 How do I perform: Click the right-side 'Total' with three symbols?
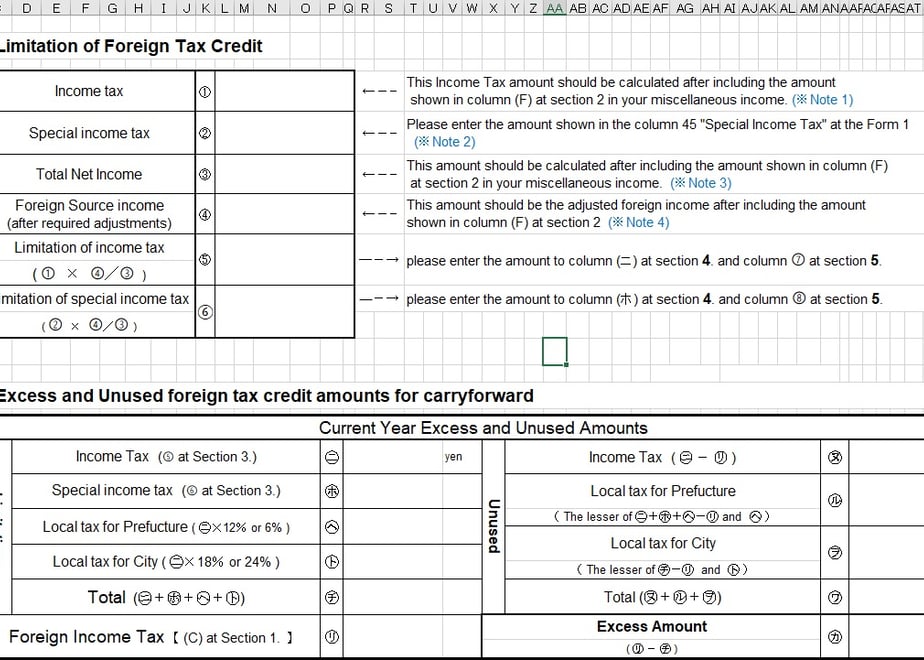[x=662, y=598]
